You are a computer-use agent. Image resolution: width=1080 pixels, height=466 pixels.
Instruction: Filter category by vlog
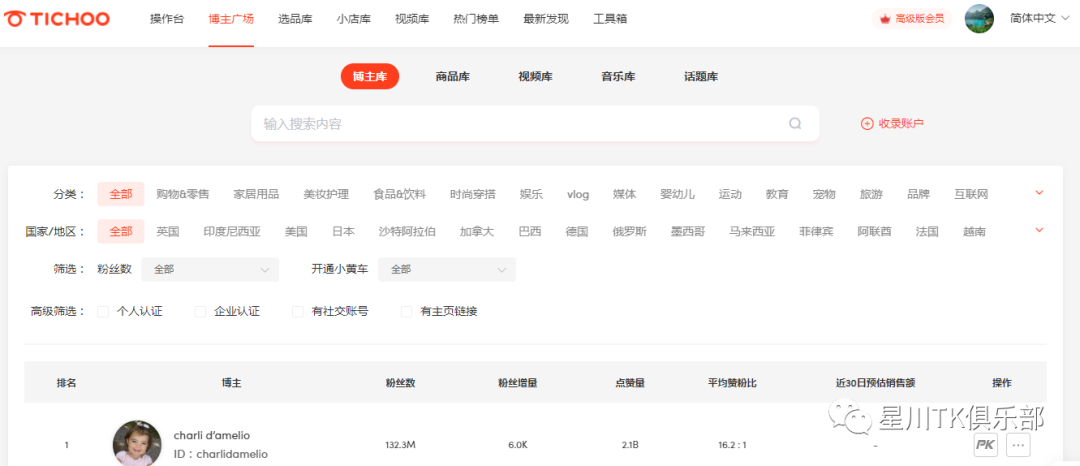click(578, 194)
